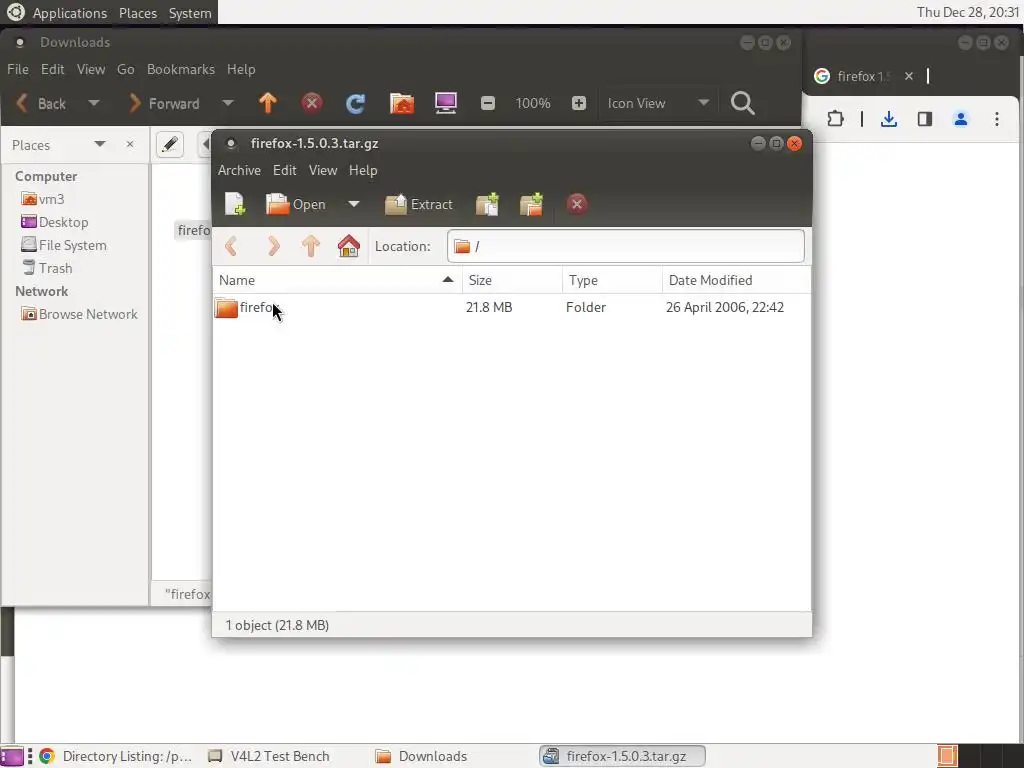Screen dimensions: 1024x768
Task: Click the new archive icon in the archive manager
Action: coord(235,204)
